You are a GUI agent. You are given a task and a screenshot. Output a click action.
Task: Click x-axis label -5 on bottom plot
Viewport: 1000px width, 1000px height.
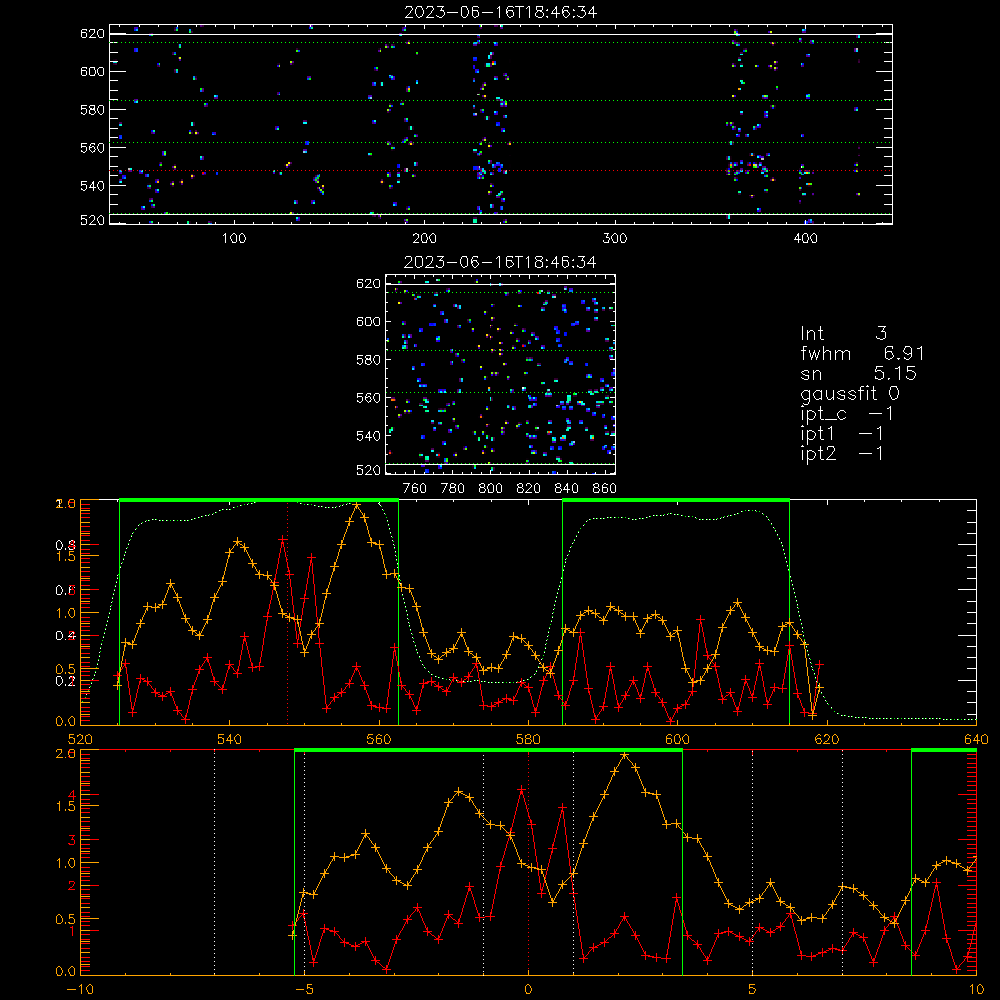click(x=304, y=989)
